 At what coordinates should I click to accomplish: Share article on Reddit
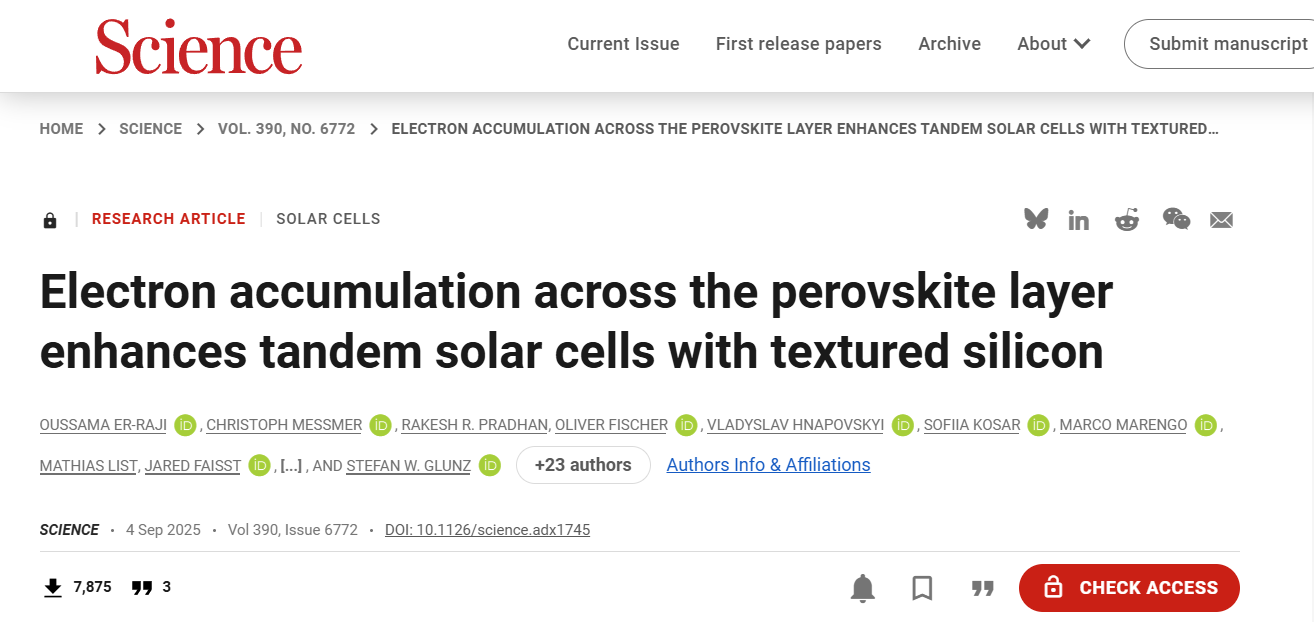pos(1127,220)
